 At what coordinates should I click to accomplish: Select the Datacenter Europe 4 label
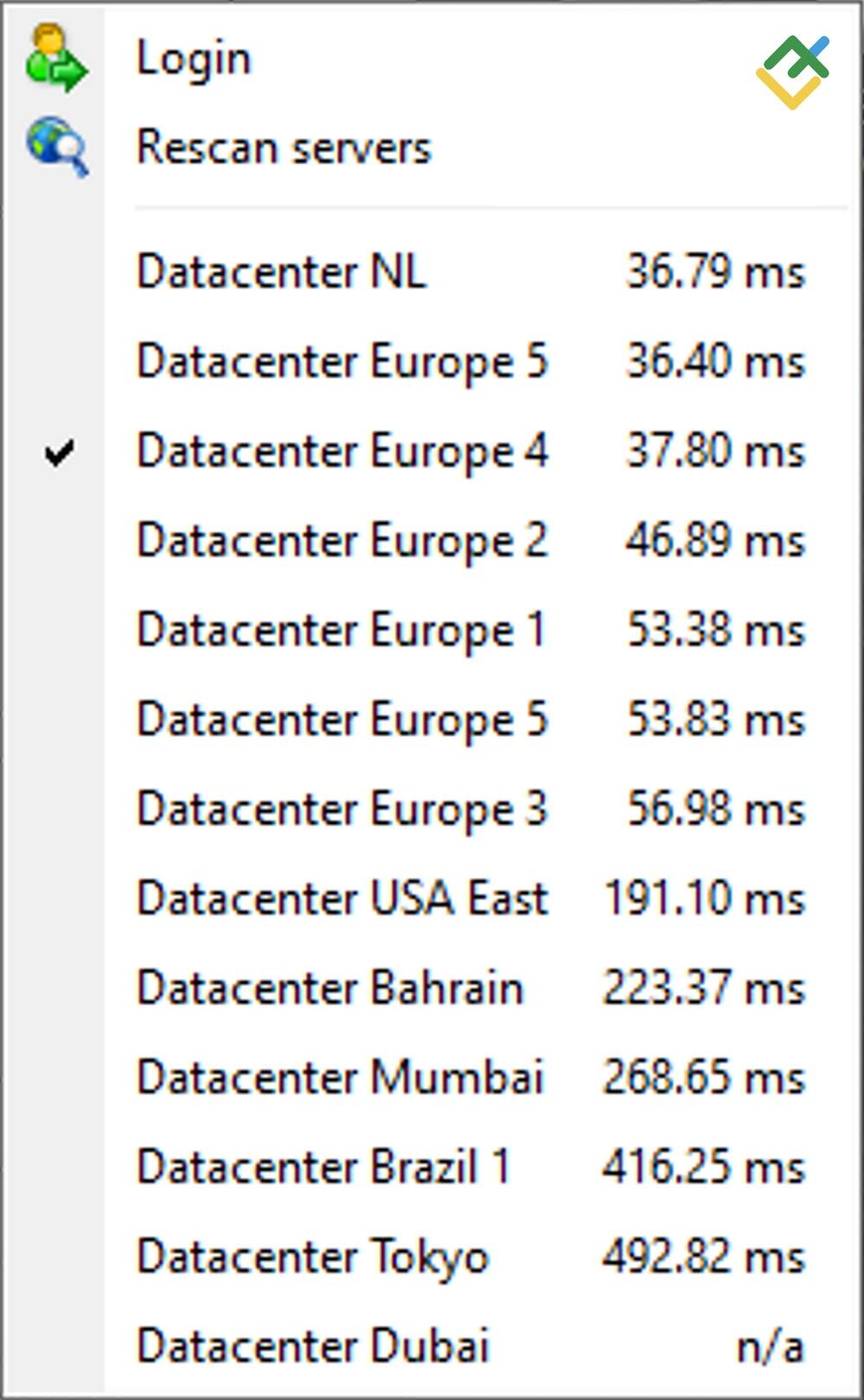342,451
